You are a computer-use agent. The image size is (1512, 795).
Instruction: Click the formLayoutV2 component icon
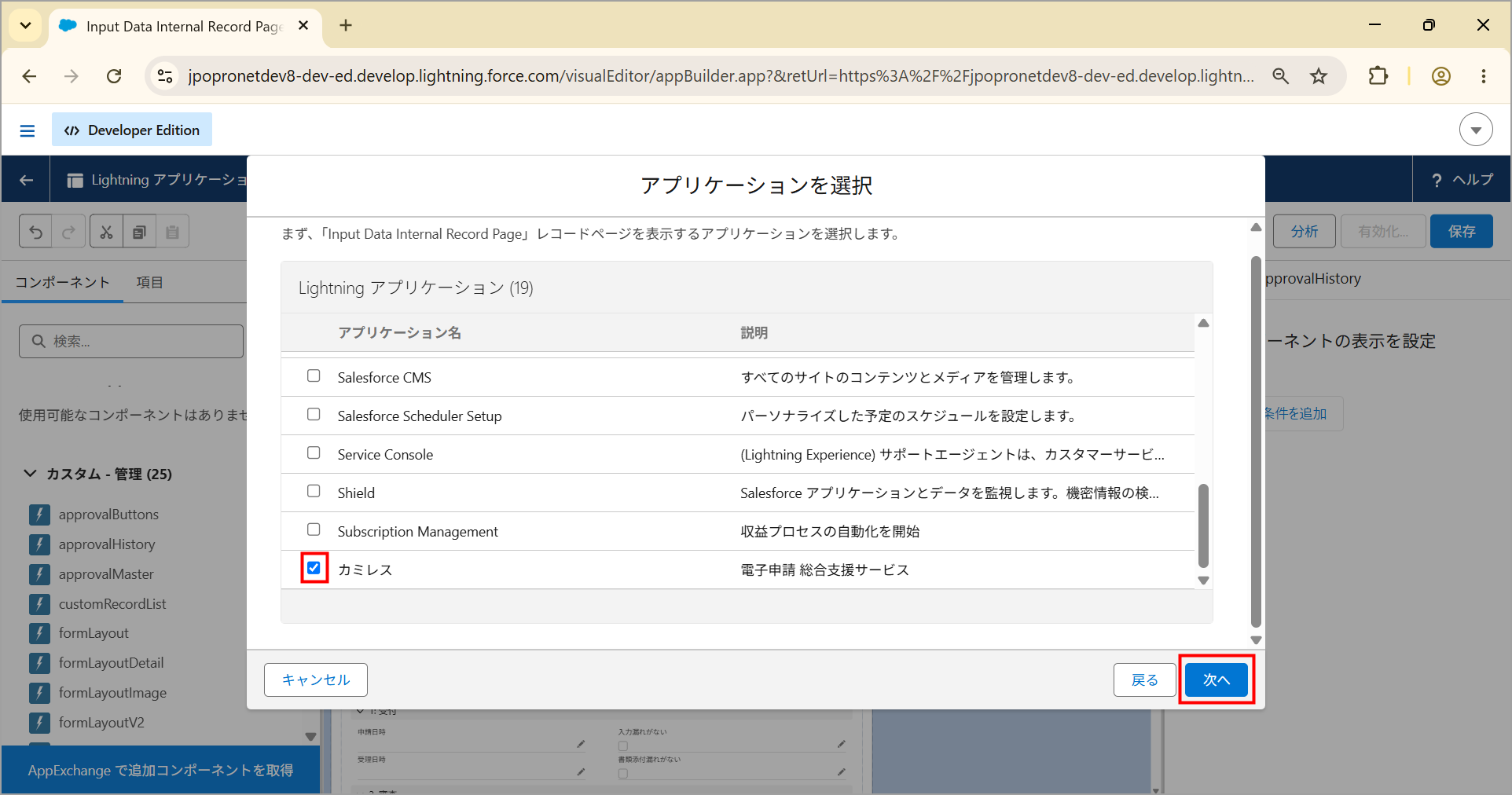pyautogui.click(x=40, y=723)
